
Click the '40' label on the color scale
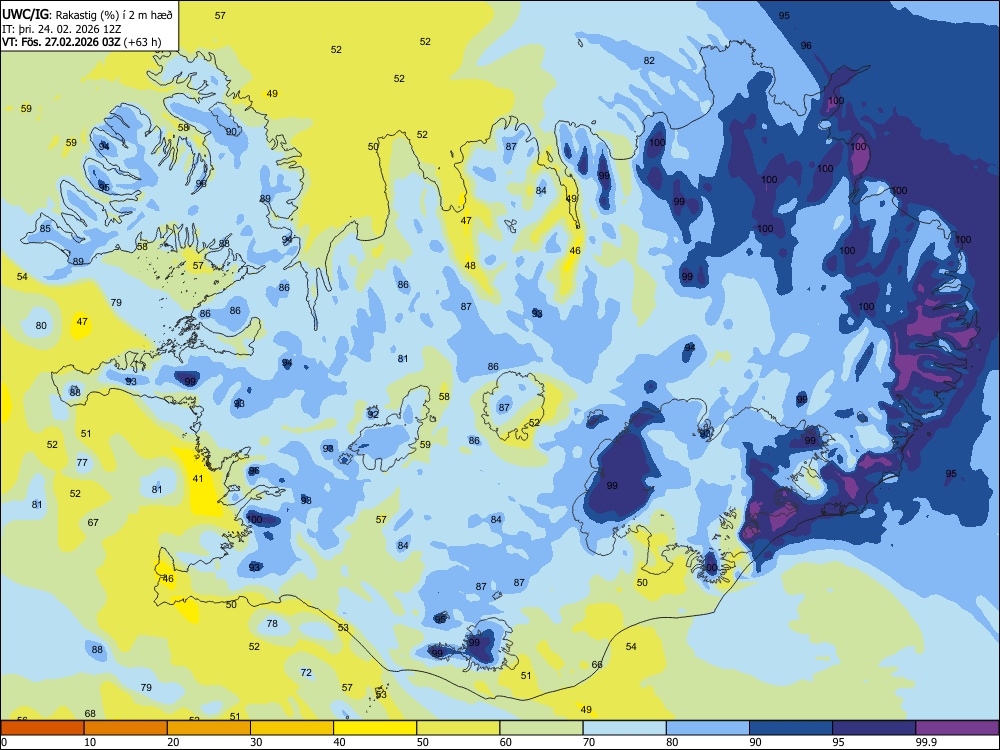pos(339,742)
